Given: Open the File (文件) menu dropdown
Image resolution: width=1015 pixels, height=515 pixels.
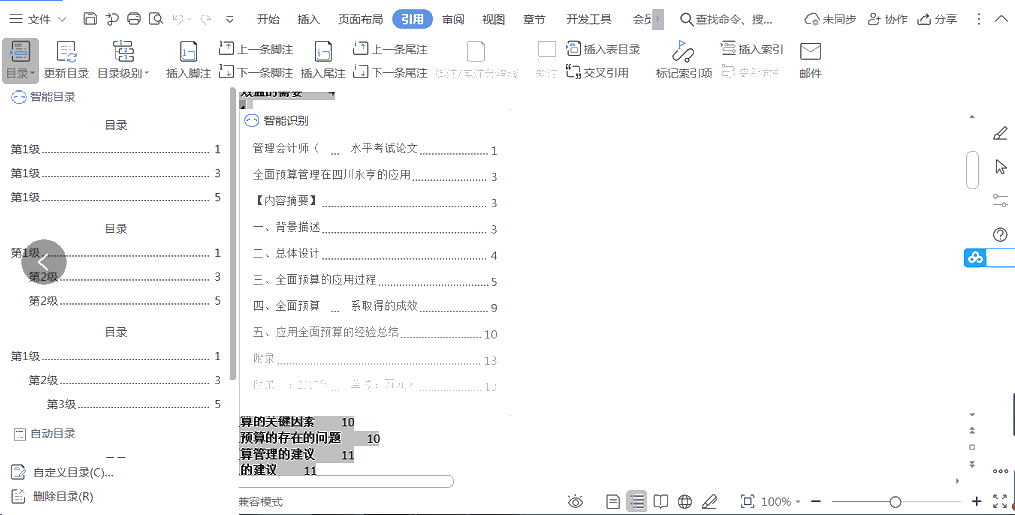Looking at the screenshot, I should coord(38,19).
